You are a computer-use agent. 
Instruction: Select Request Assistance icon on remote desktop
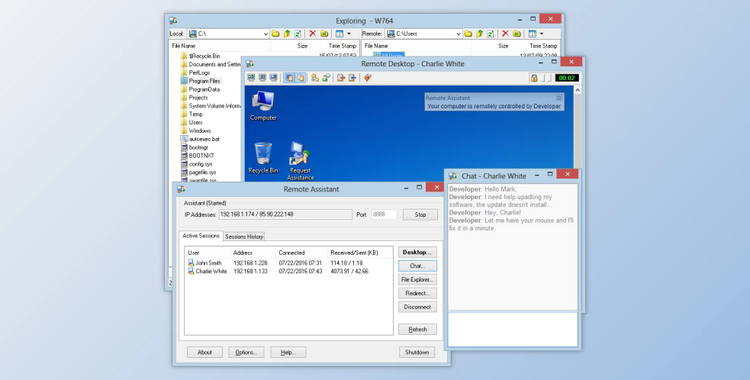tap(300, 161)
